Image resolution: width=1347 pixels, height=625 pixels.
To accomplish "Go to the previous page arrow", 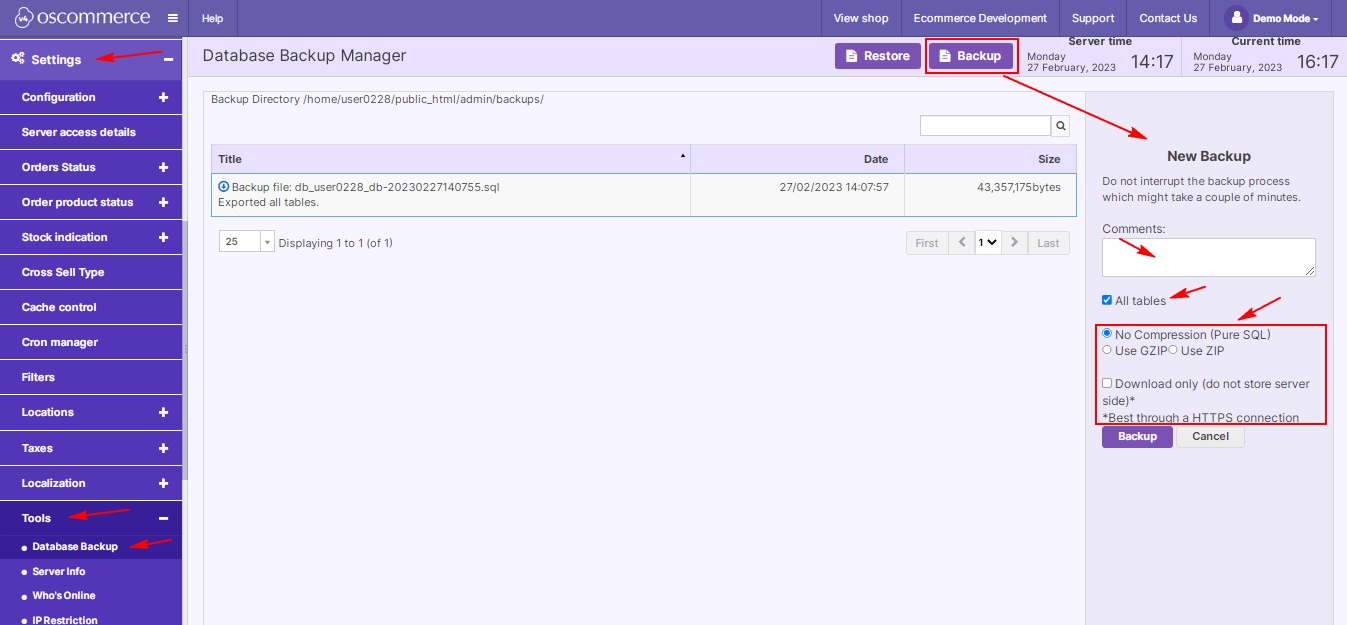I will tap(962, 242).
